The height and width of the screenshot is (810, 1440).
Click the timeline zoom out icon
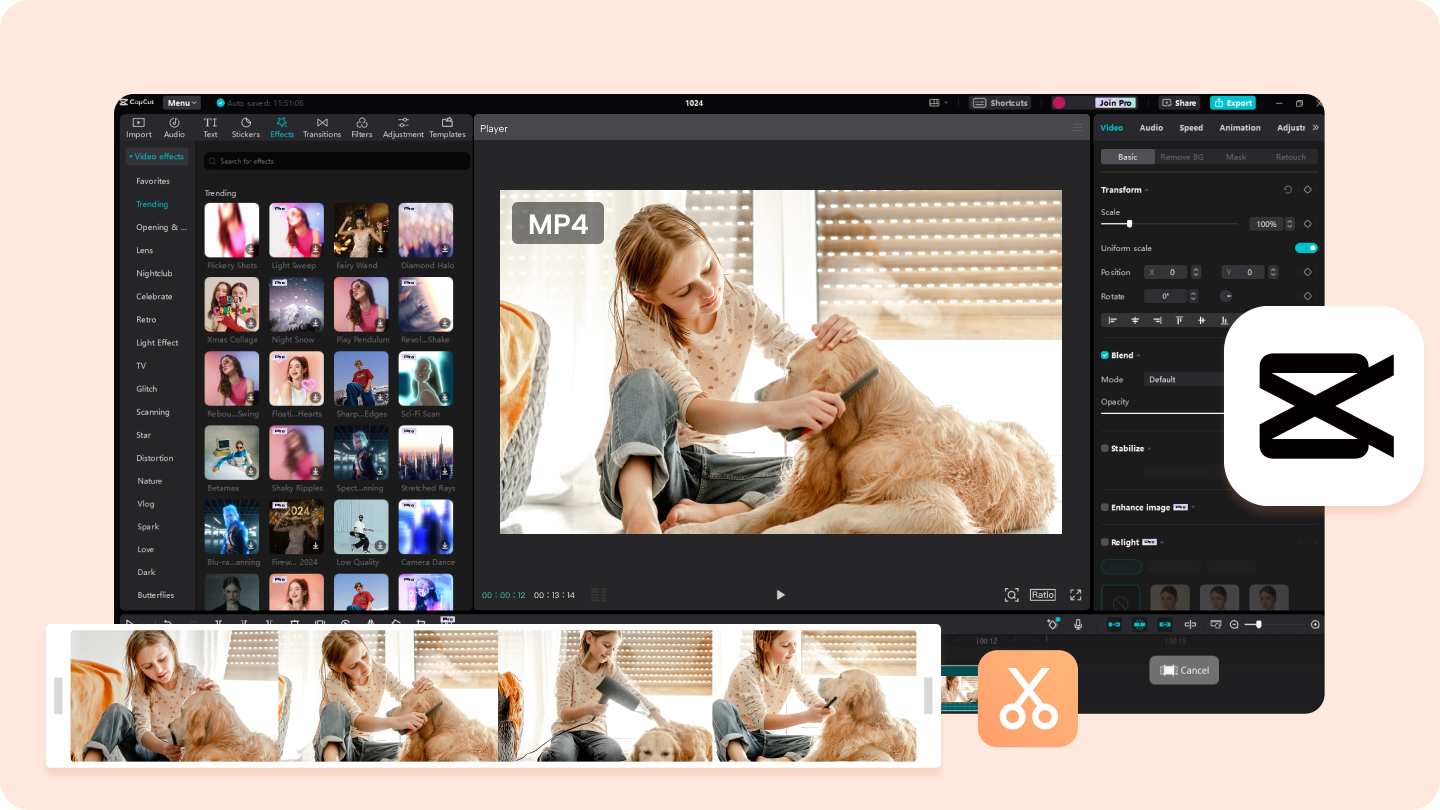click(x=1234, y=624)
